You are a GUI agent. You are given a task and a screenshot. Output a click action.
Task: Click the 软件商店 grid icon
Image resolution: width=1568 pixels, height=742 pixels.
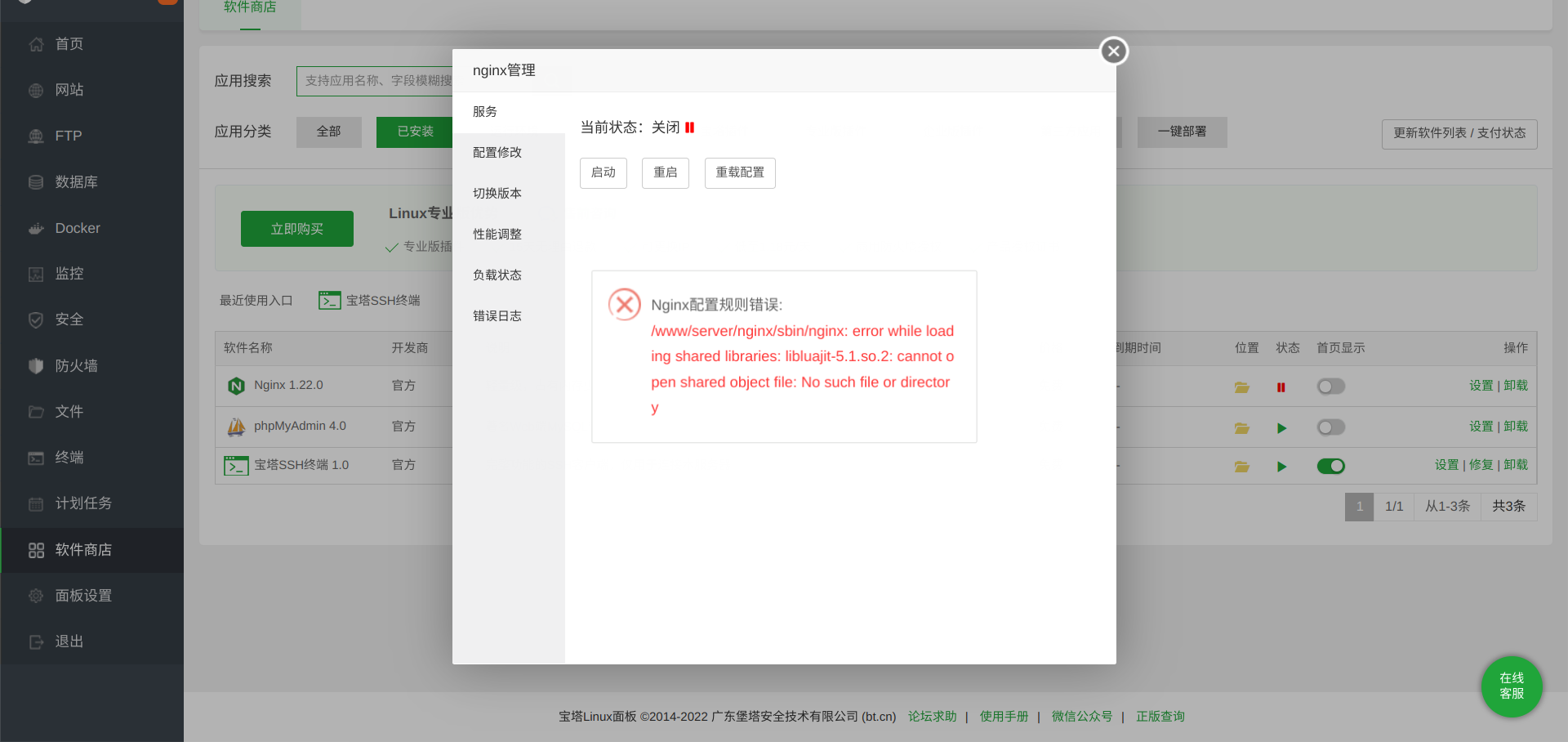pyautogui.click(x=36, y=550)
